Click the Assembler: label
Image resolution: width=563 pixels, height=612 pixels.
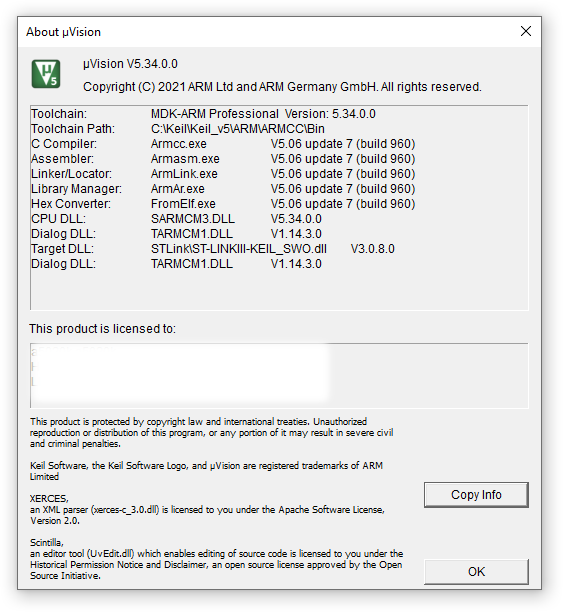click(x=62, y=159)
